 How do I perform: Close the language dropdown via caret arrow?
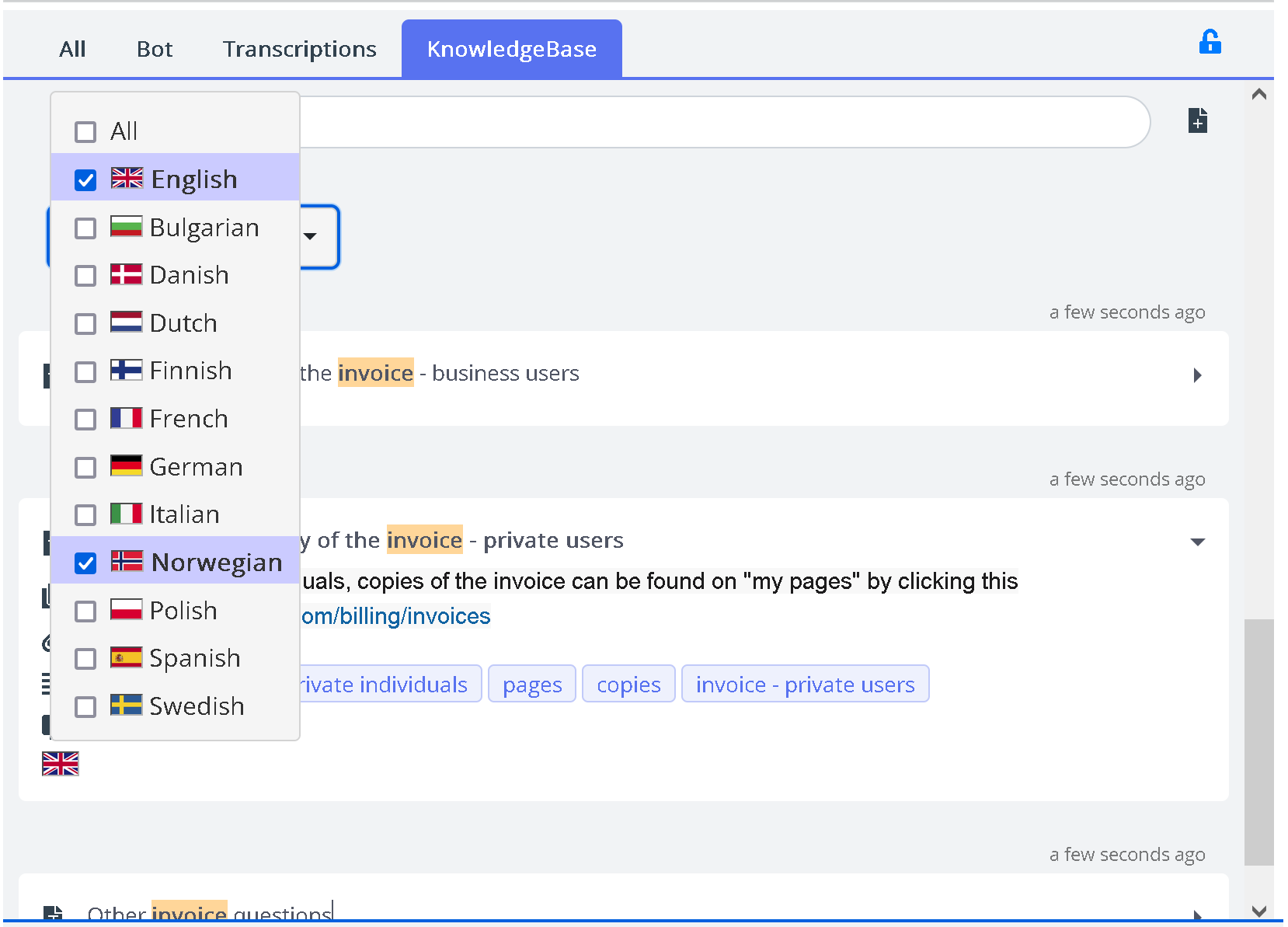310,236
